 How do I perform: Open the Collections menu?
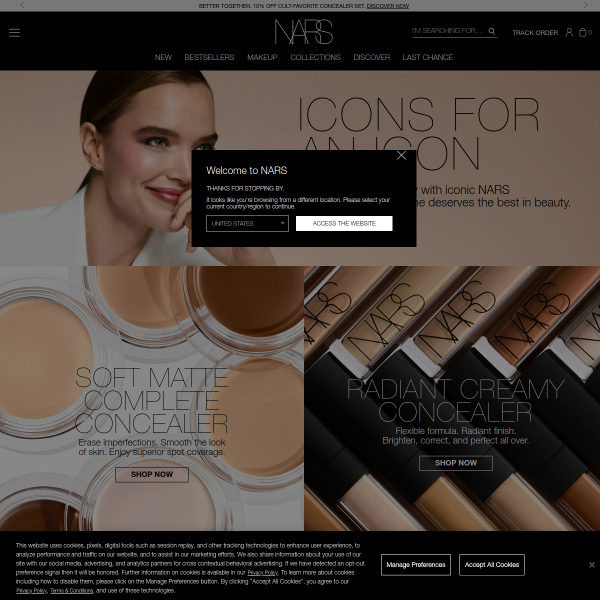coord(315,57)
